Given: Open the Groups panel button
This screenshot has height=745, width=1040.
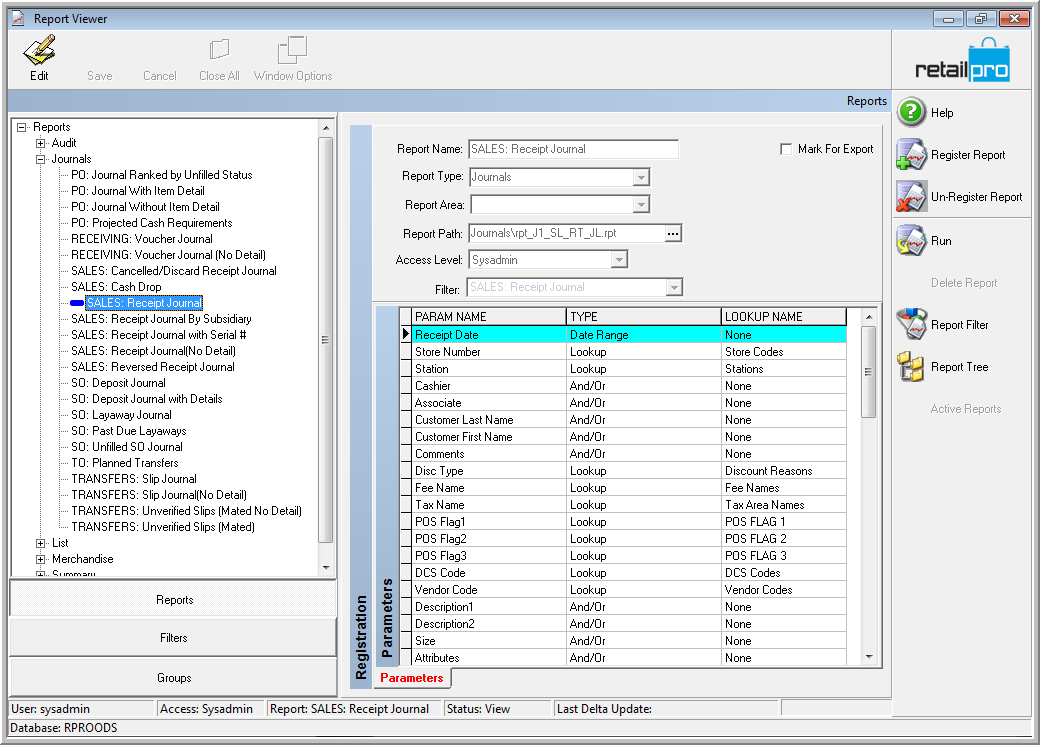Looking at the screenshot, I should pyautogui.click(x=174, y=677).
